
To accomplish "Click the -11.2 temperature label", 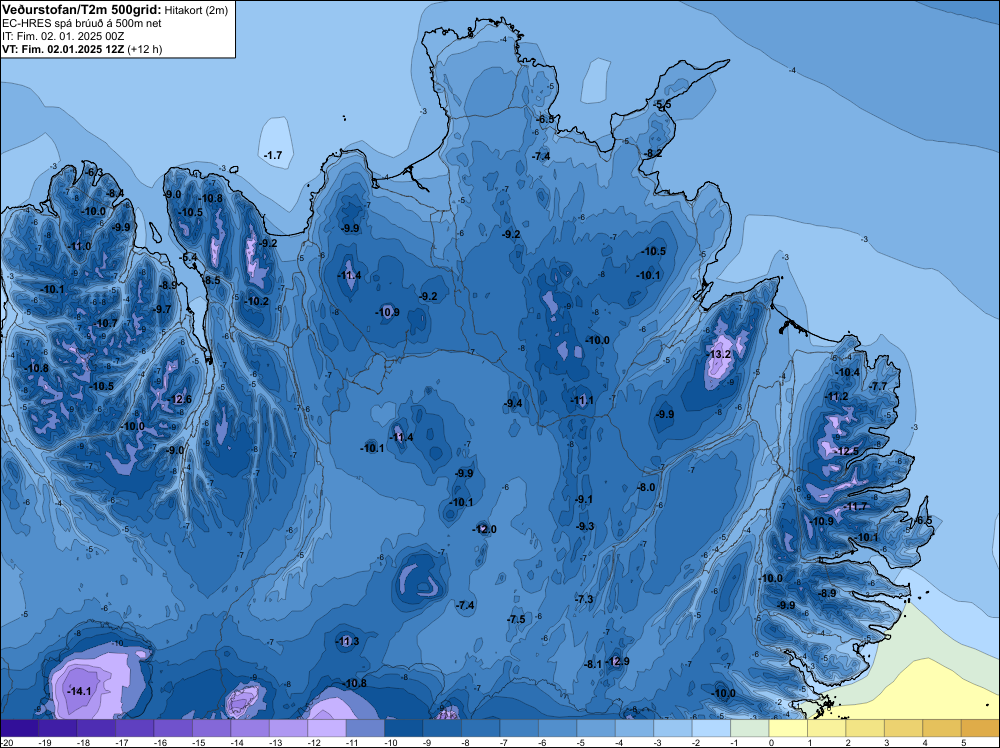I will (x=837, y=397).
